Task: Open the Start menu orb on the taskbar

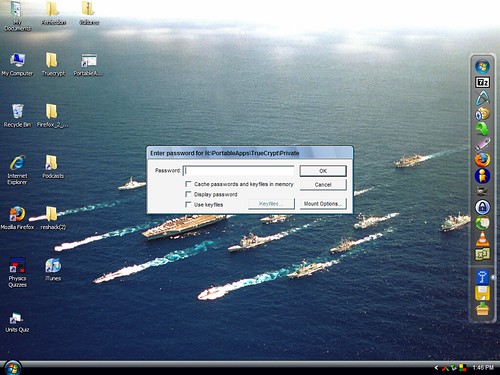Action: pyautogui.click(x=12, y=367)
